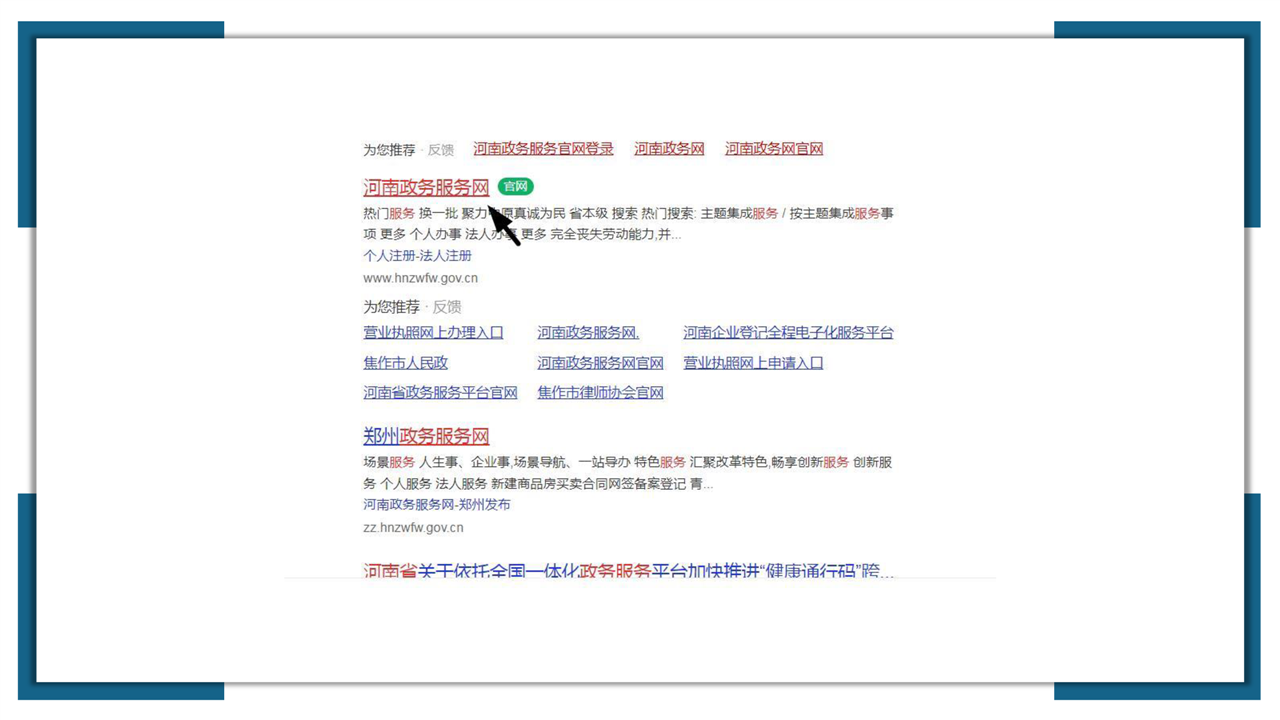
Task: Select 河南企业登记全程电子化服务平台 link
Action: (788, 333)
